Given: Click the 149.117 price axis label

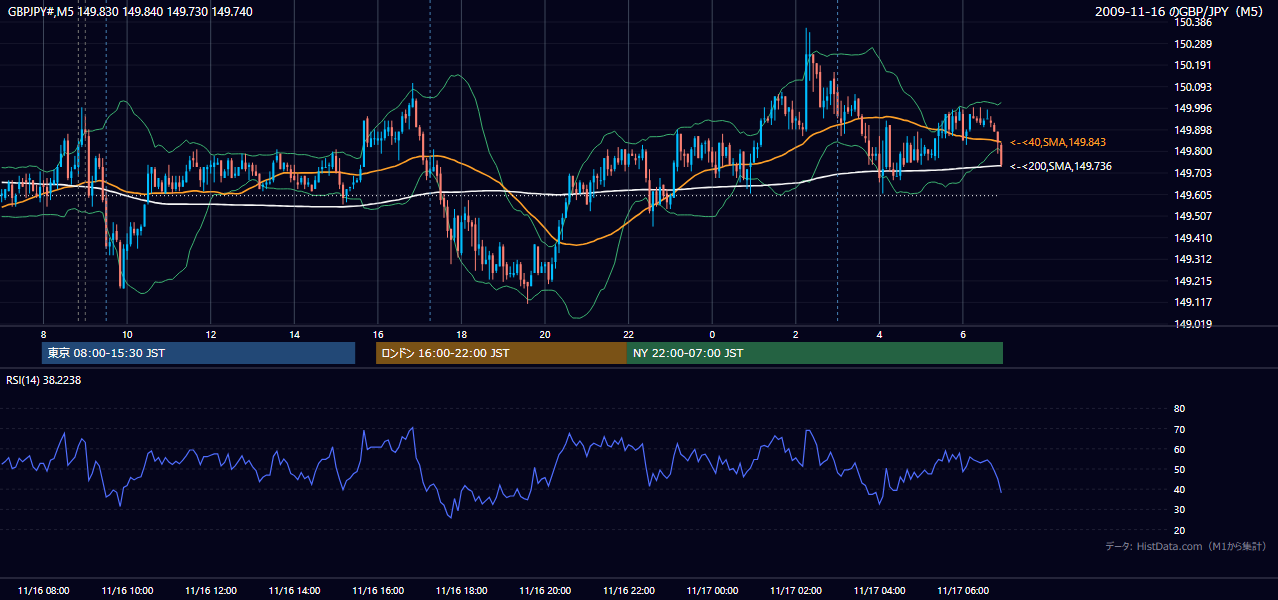Looking at the screenshot, I should pos(1193,302).
